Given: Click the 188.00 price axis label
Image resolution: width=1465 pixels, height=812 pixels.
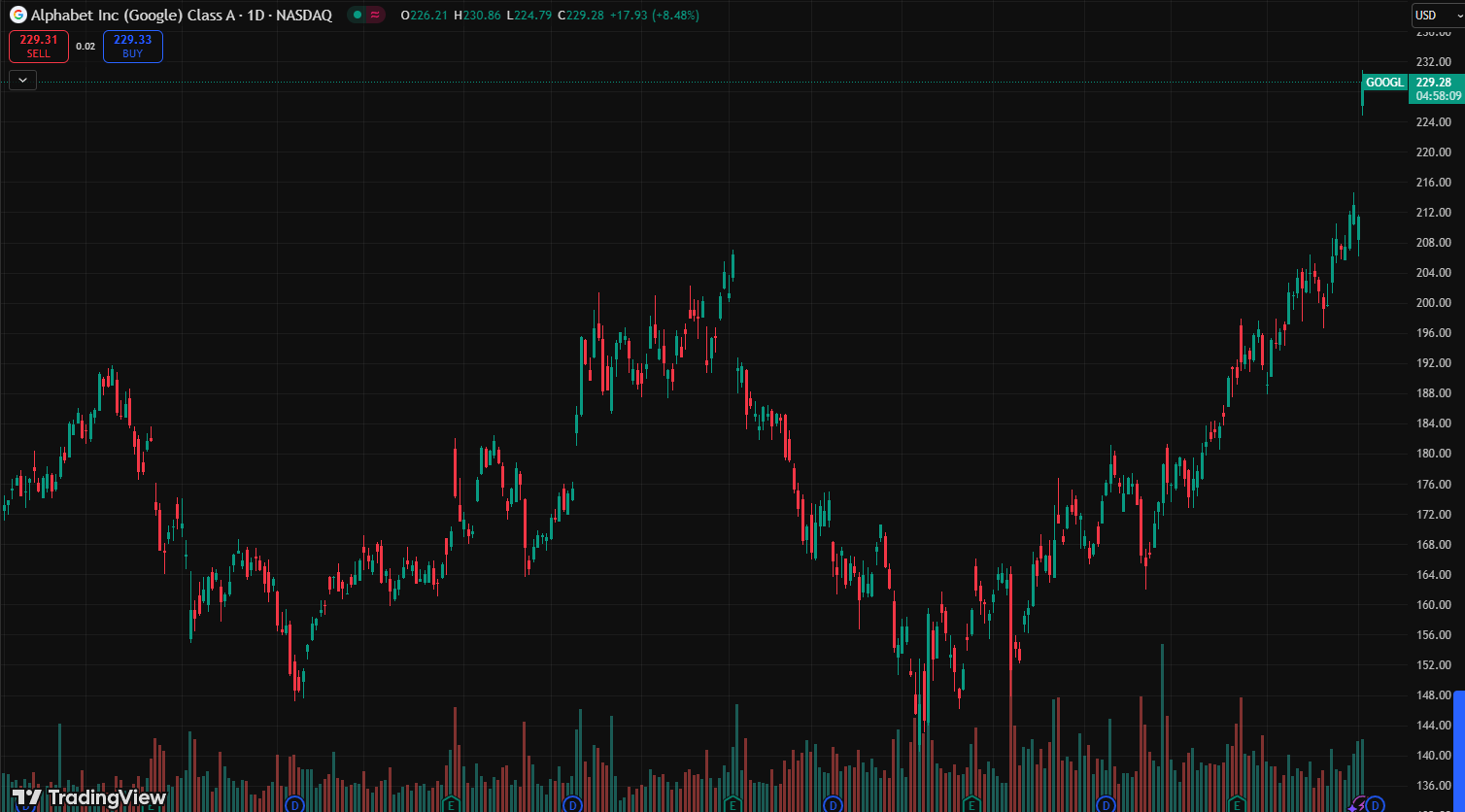Looking at the screenshot, I should coord(1433,393).
